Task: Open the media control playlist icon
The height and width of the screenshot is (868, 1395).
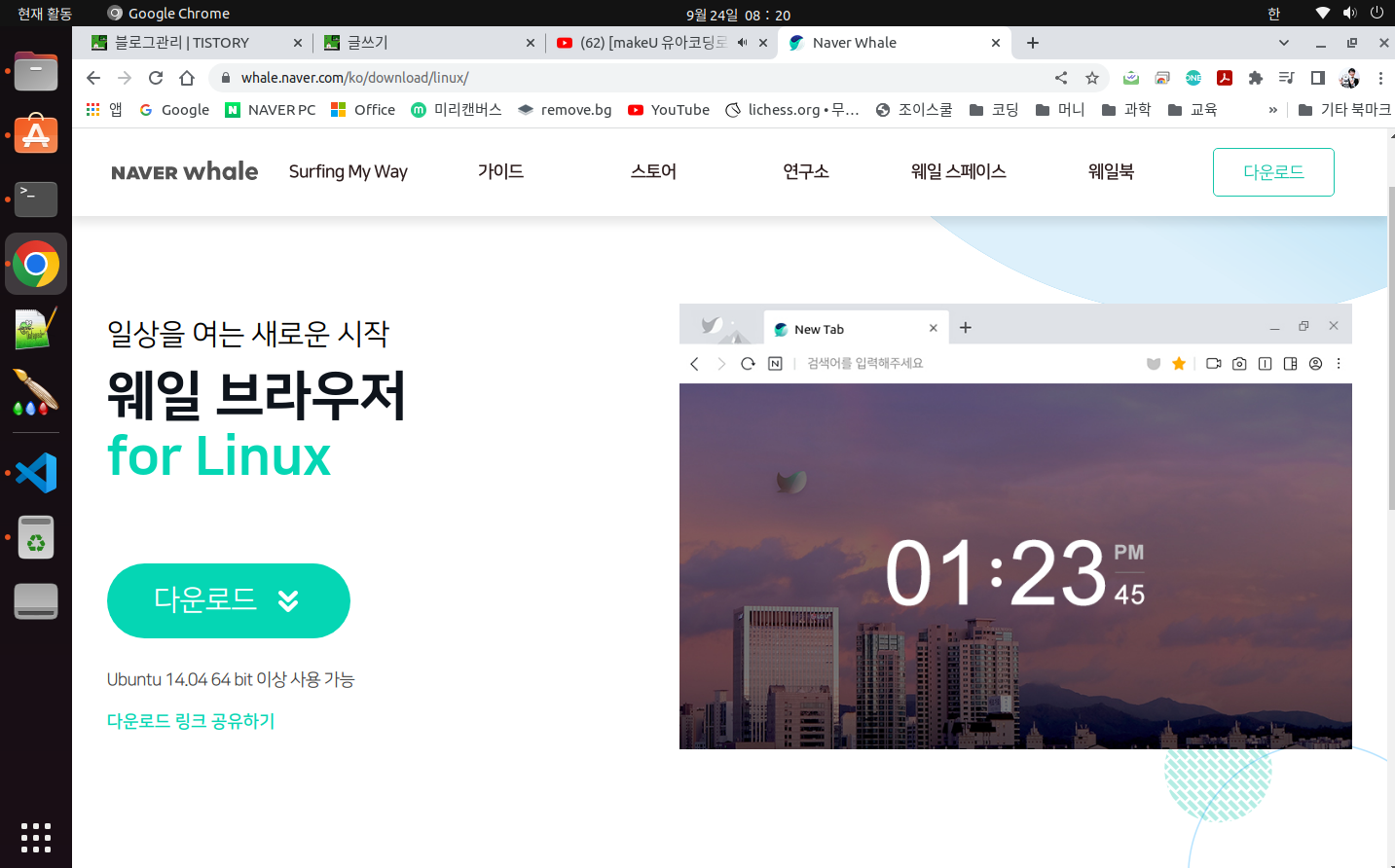Action: (x=1287, y=78)
